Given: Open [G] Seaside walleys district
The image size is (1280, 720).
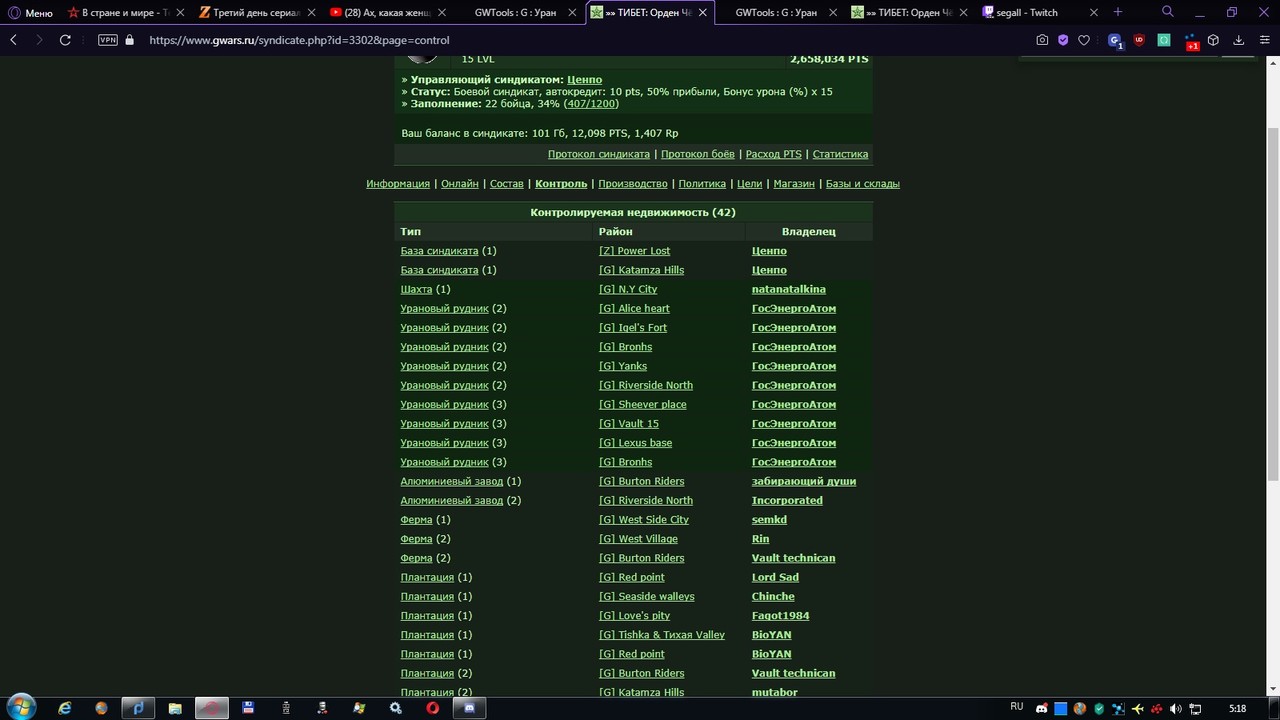Looking at the screenshot, I should [x=646, y=596].
